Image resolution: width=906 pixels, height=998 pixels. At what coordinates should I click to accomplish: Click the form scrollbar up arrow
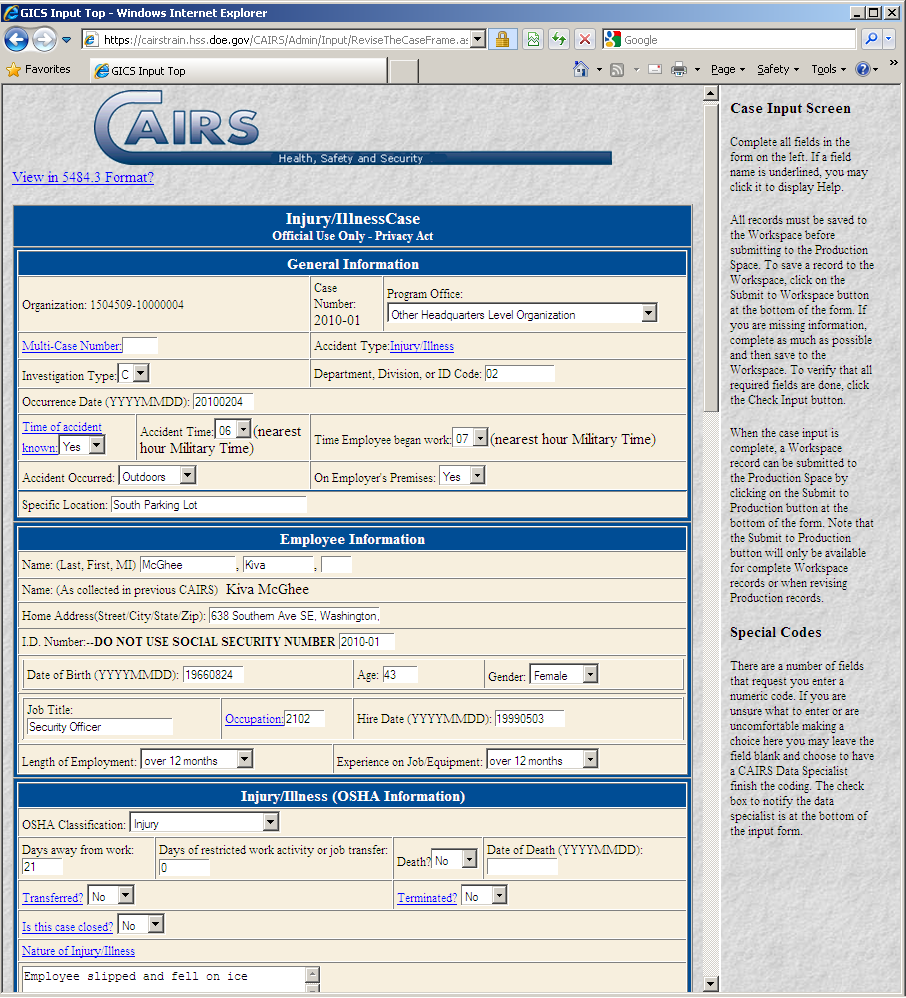711,94
